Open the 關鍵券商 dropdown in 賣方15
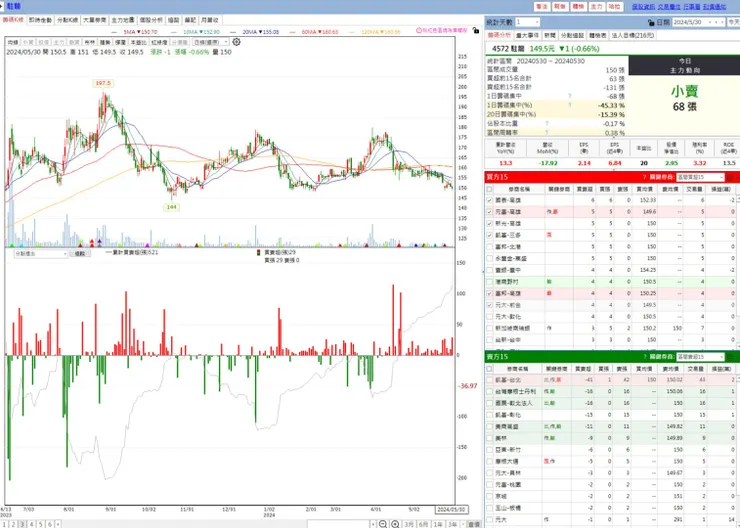The image size is (740, 528). [699, 357]
